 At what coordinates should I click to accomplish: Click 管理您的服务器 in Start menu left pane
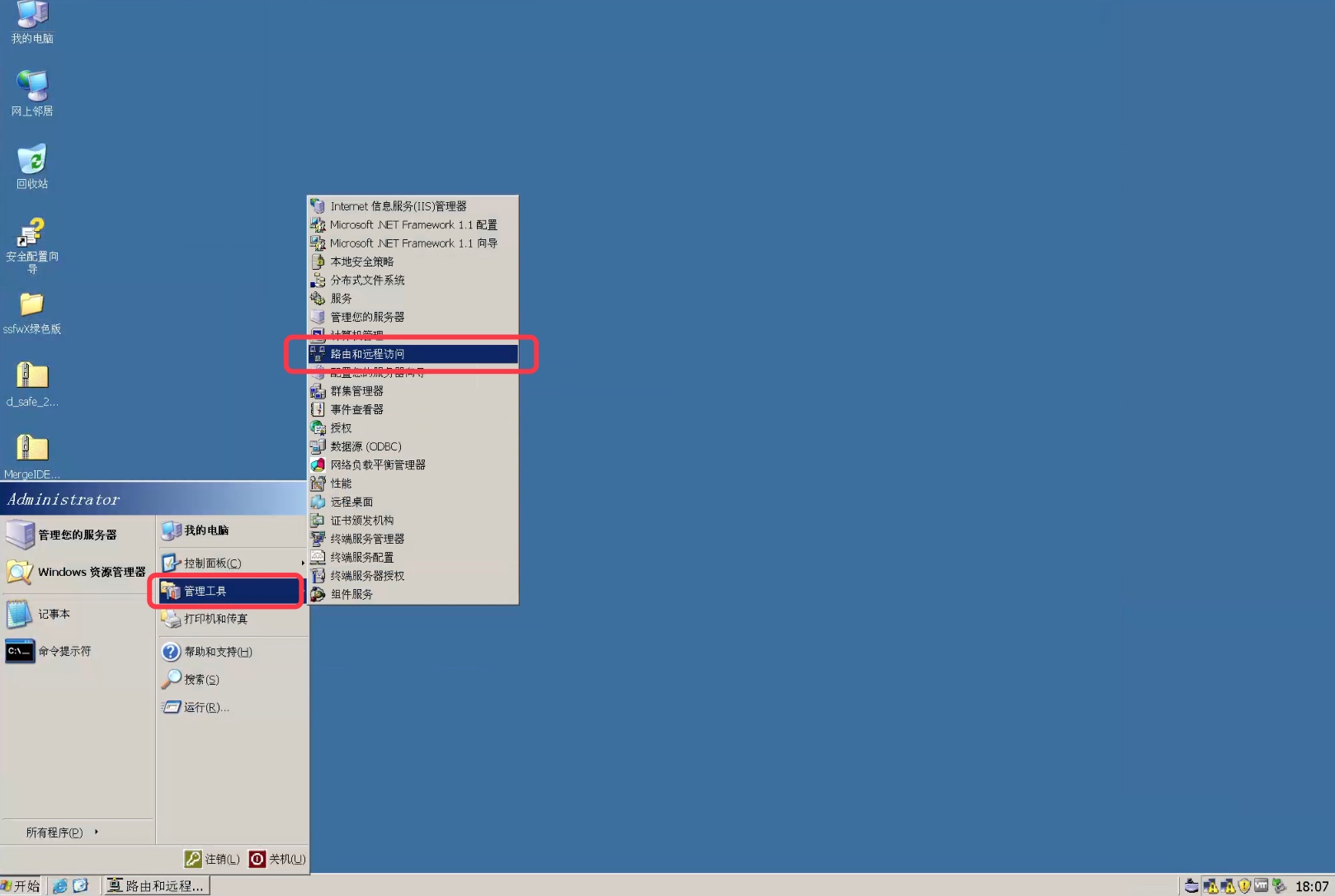click(78, 535)
